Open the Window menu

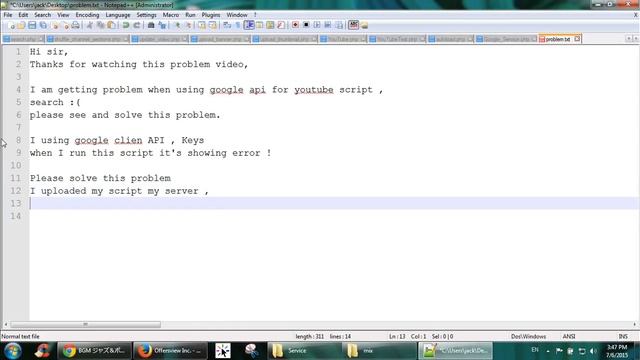(x=237, y=15)
